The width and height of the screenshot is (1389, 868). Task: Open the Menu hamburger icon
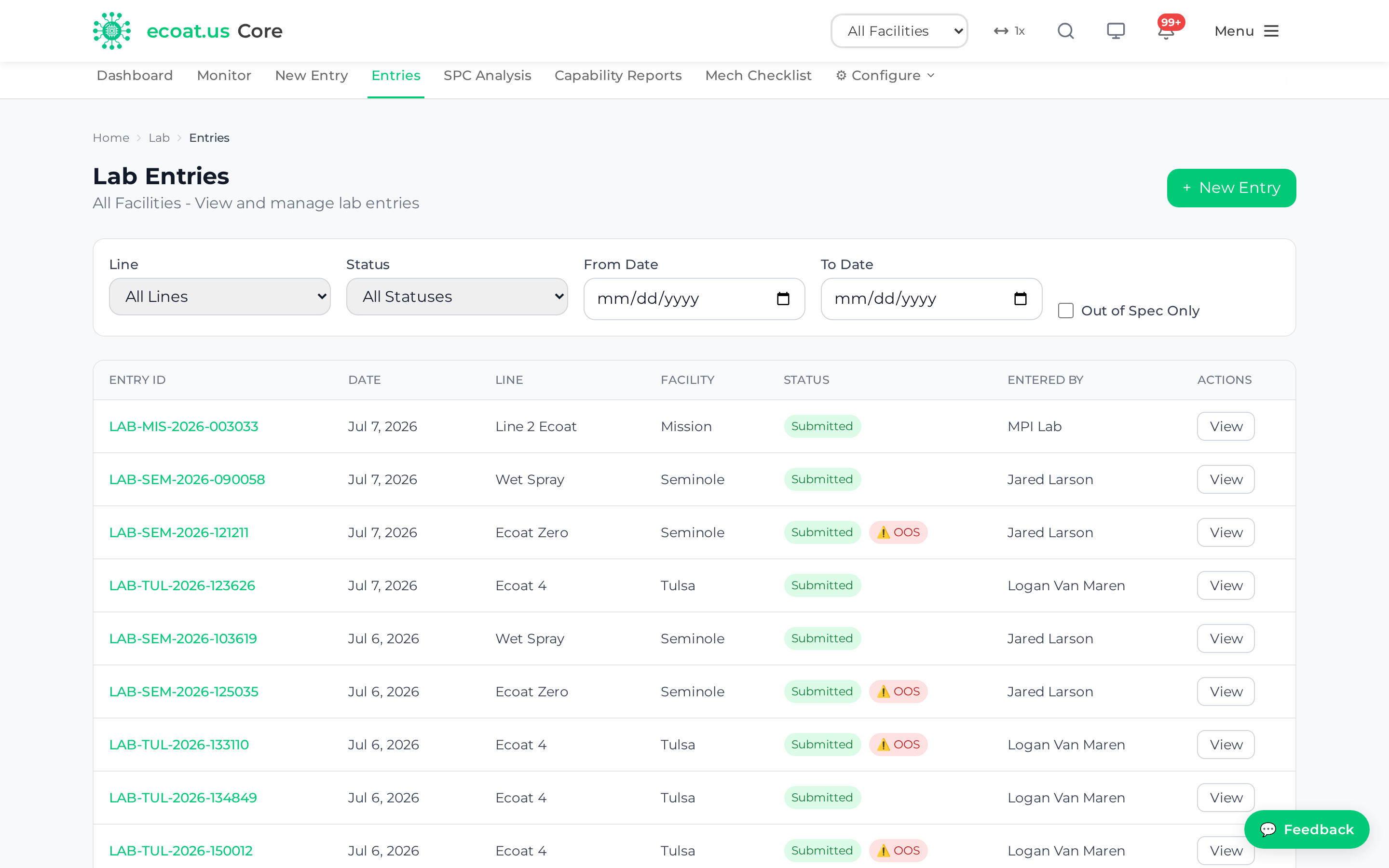1271,31
